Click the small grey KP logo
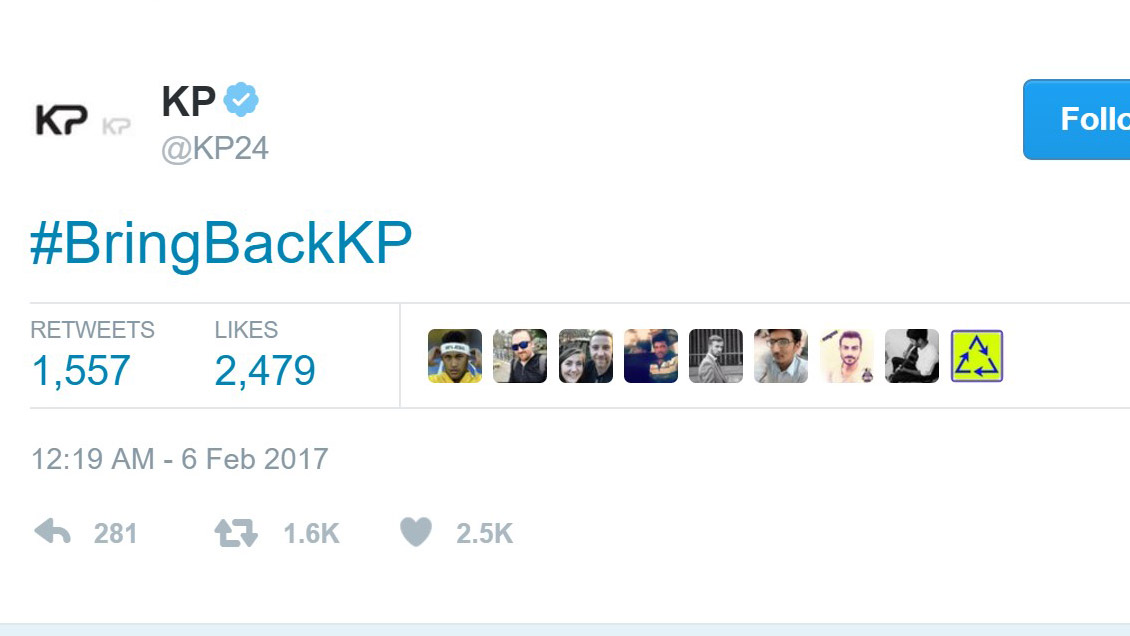Screen dimensions: 1130x636 tap(116, 127)
